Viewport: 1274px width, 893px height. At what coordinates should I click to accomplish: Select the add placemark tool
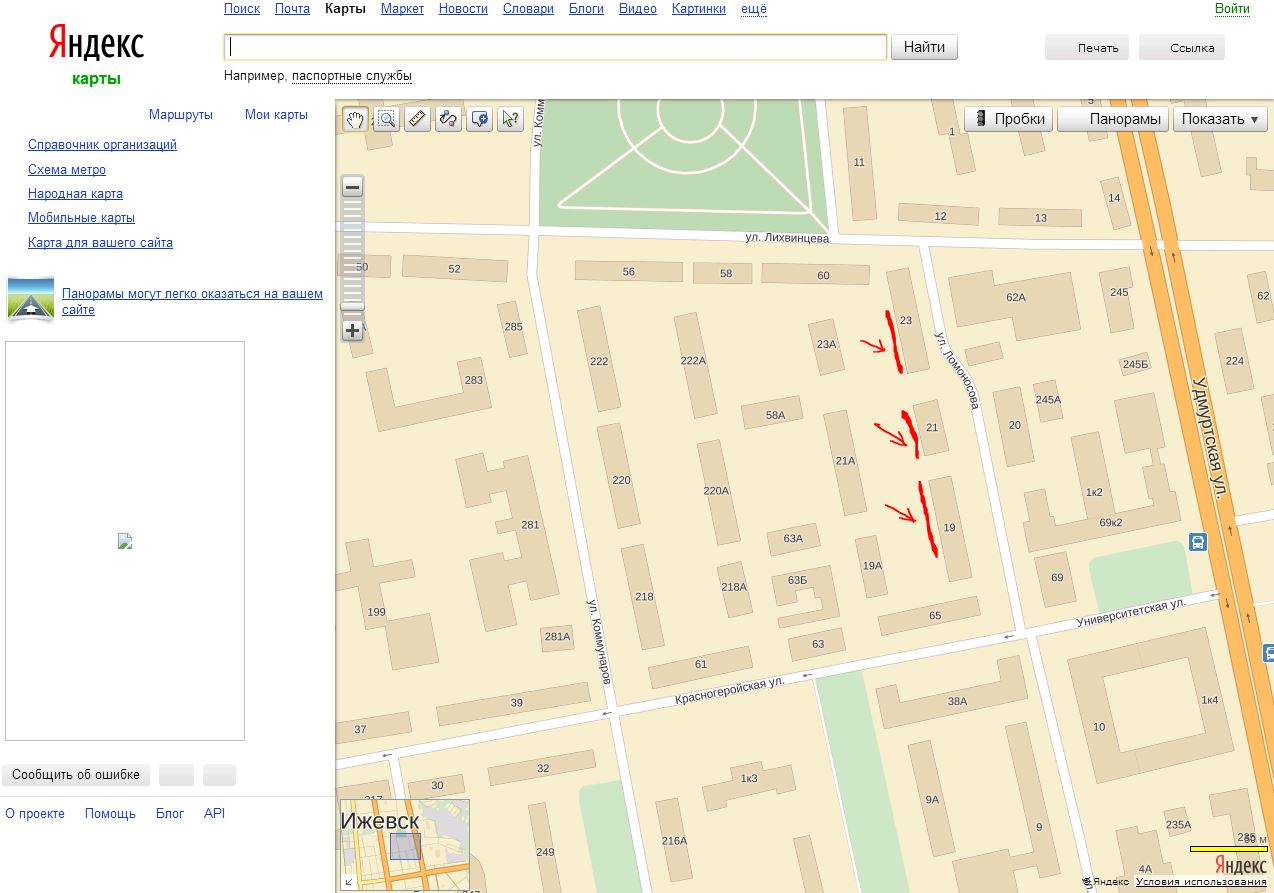[479, 119]
